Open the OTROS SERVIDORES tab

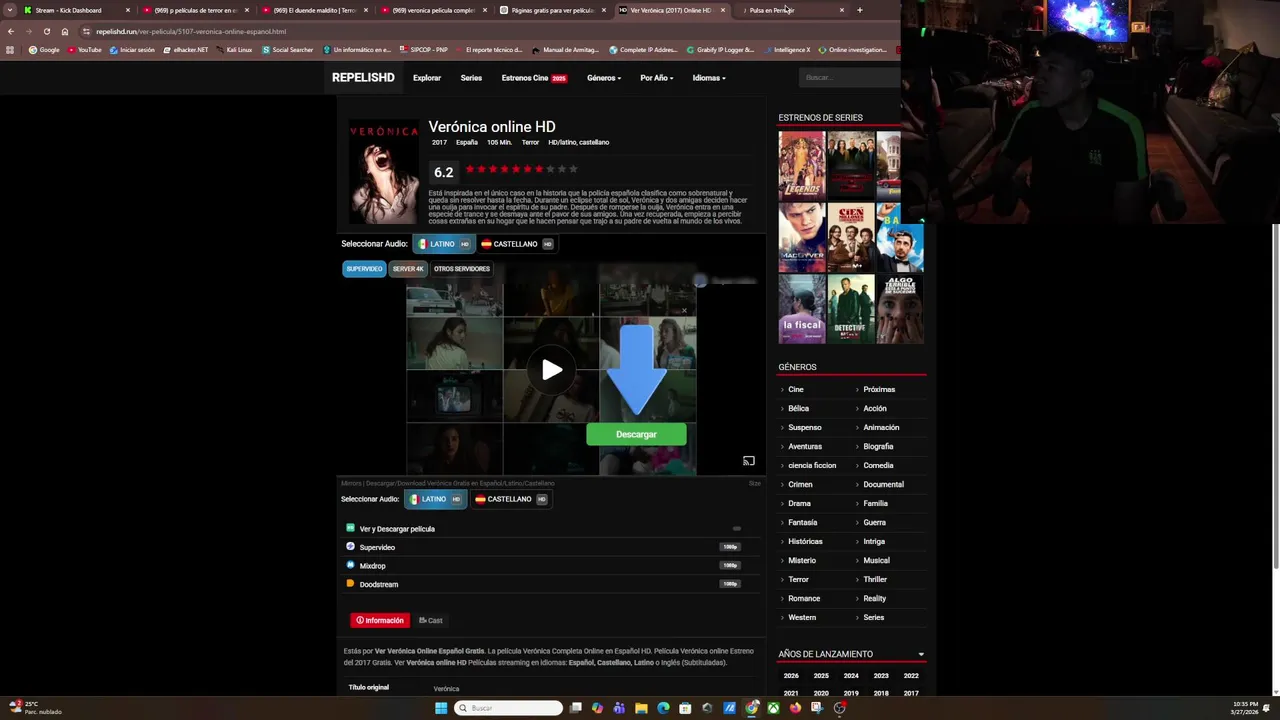point(462,269)
